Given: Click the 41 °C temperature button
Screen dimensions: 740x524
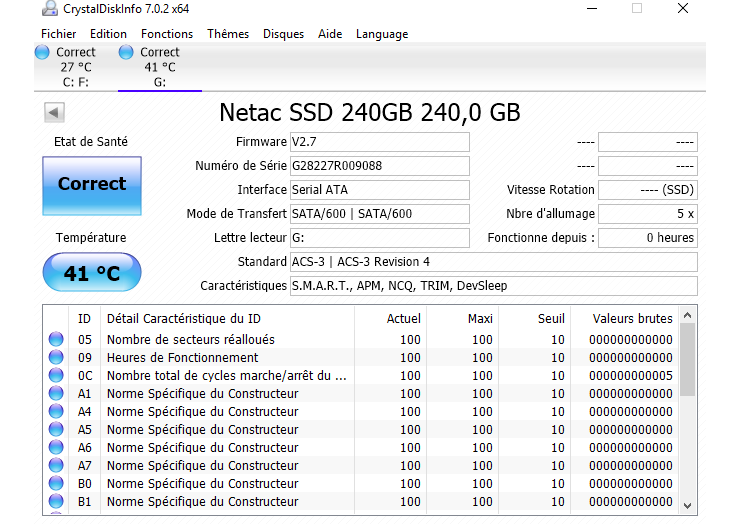Looking at the screenshot, I should pyautogui.click(x=92, y=272).
